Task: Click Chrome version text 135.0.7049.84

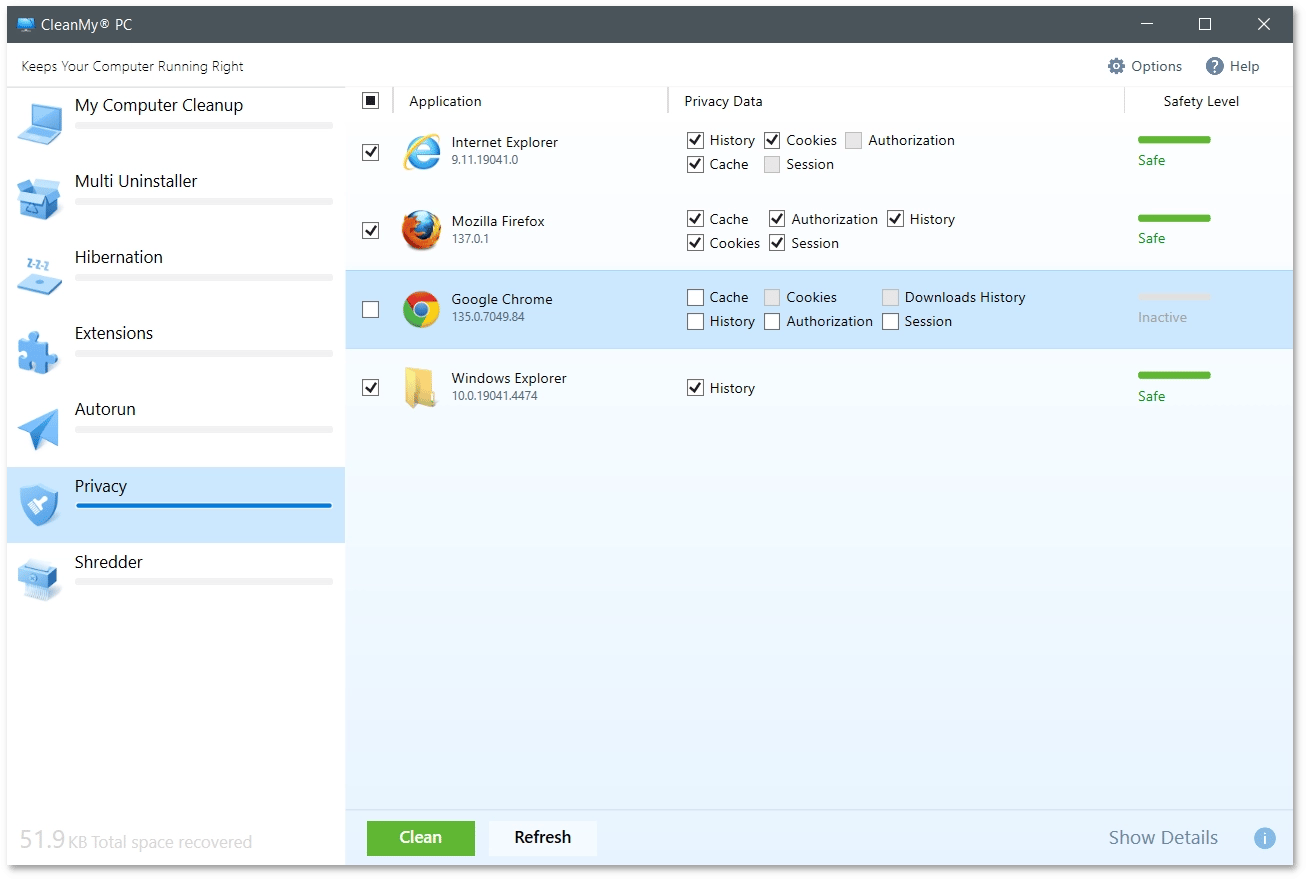Action: pos(488,317)
